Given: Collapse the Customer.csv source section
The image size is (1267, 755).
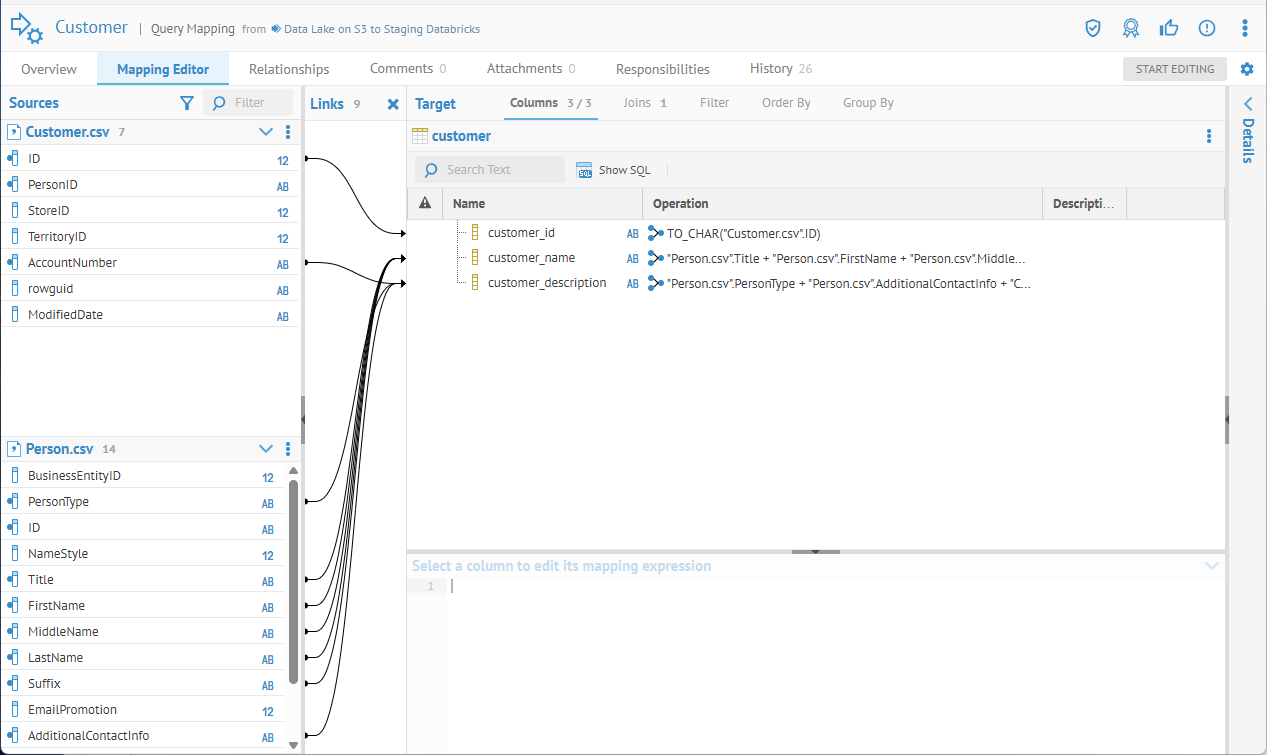Looking at the screenshot, I should tap(266, 132).
